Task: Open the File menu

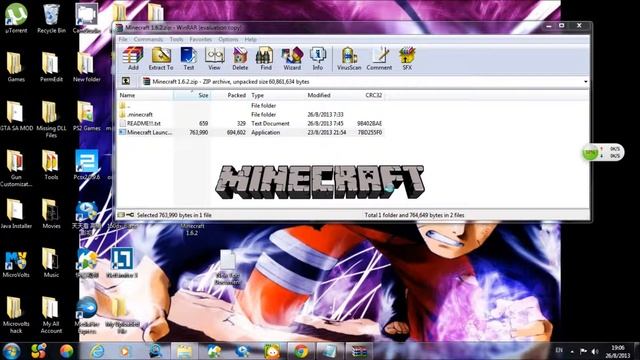Action: 123,40
